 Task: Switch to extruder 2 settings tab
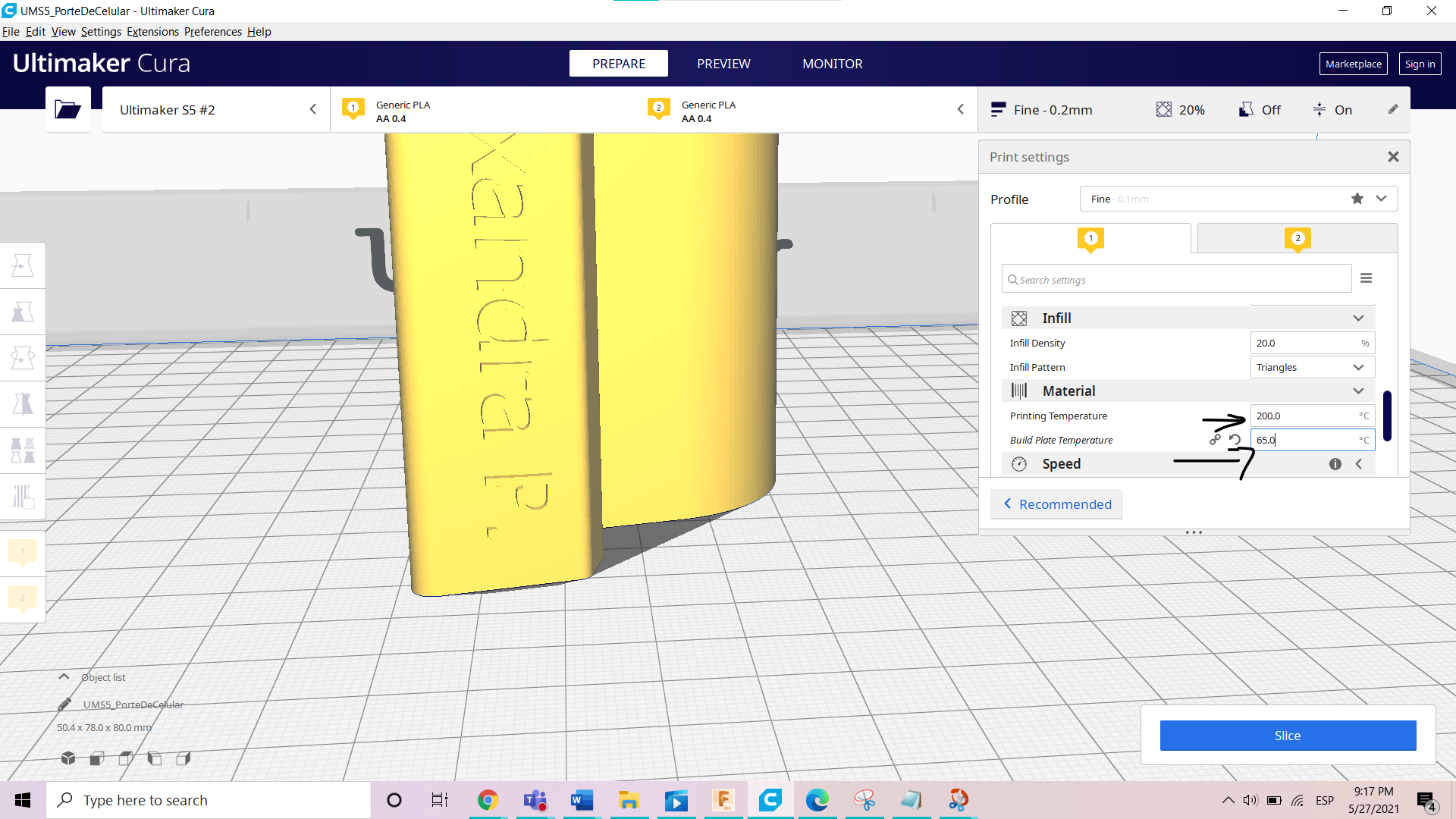pos(1297,239)
